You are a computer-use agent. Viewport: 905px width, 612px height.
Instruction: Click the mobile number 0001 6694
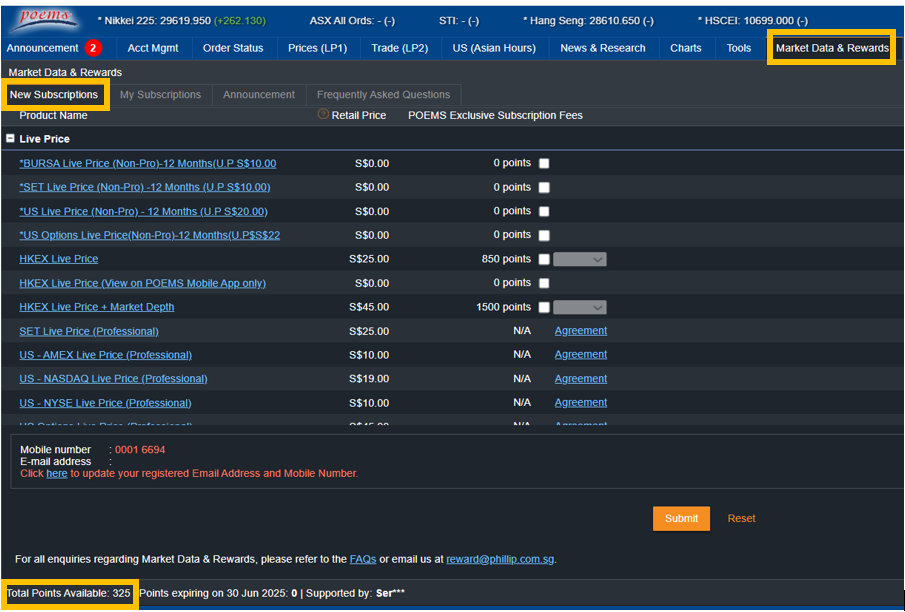140,450
